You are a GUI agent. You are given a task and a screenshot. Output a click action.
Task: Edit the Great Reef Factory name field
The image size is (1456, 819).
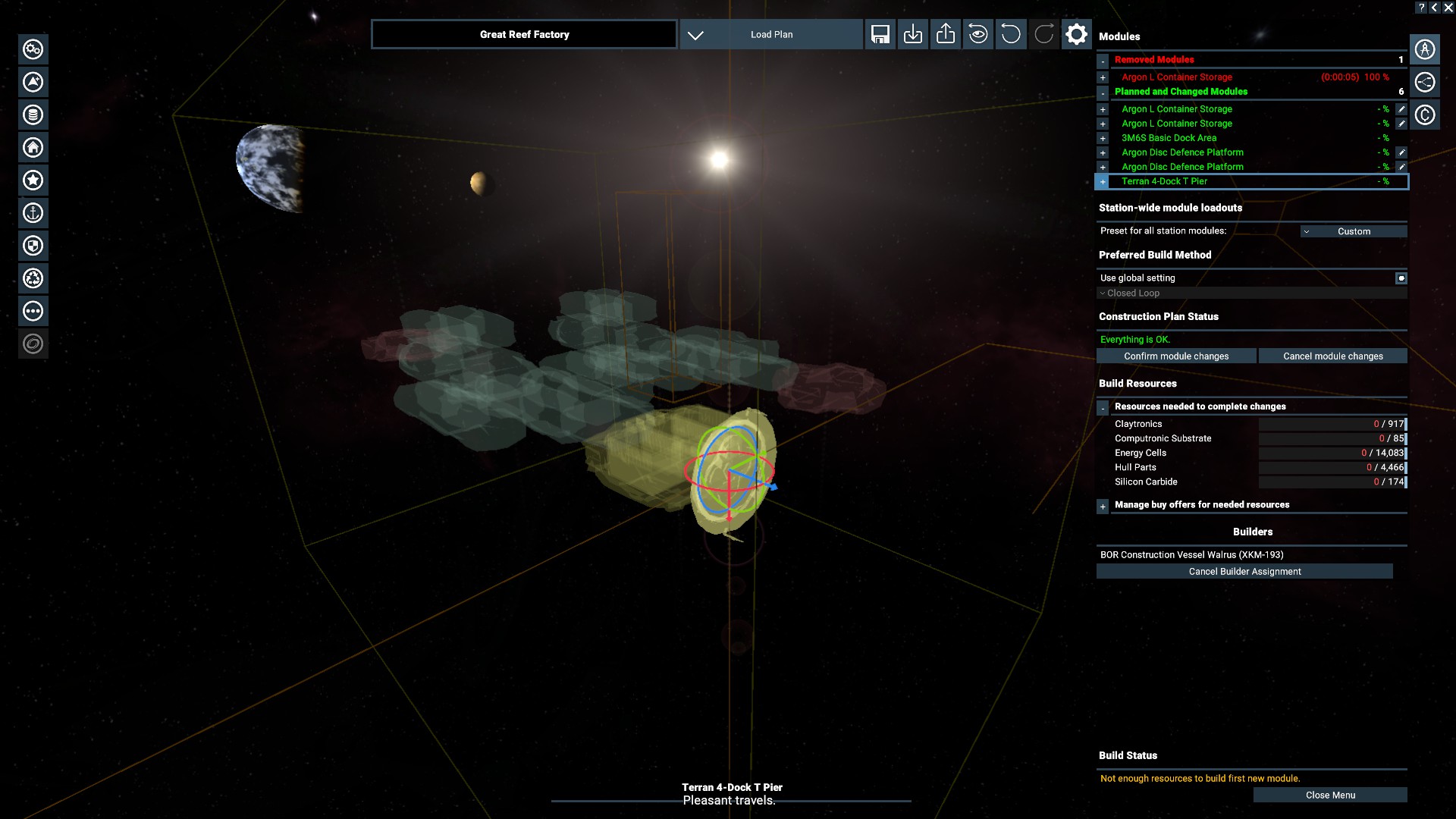pos(524,34)
